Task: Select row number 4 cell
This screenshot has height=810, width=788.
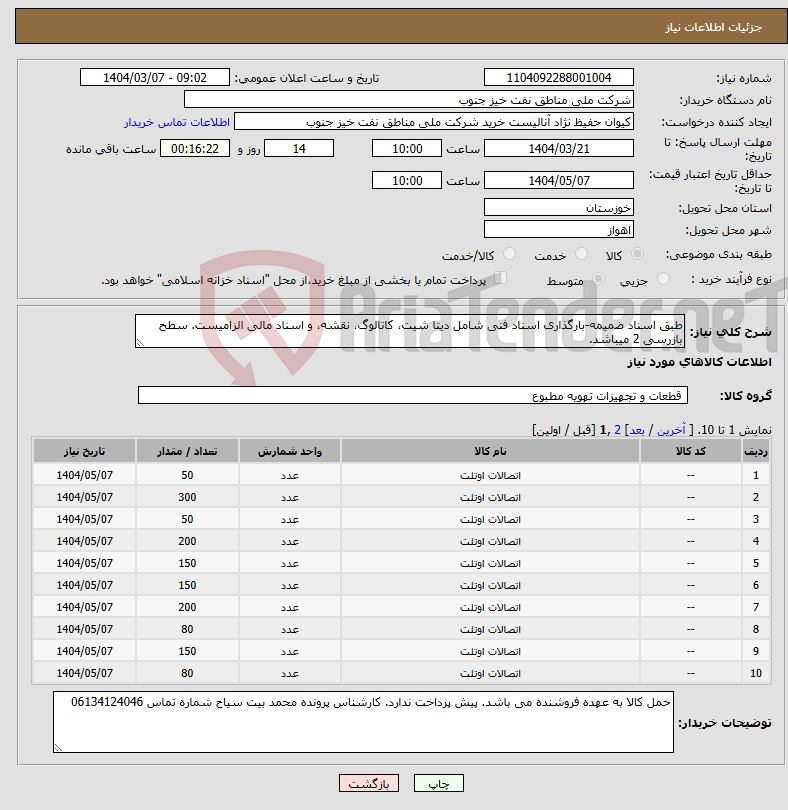Action: point(755,541)
